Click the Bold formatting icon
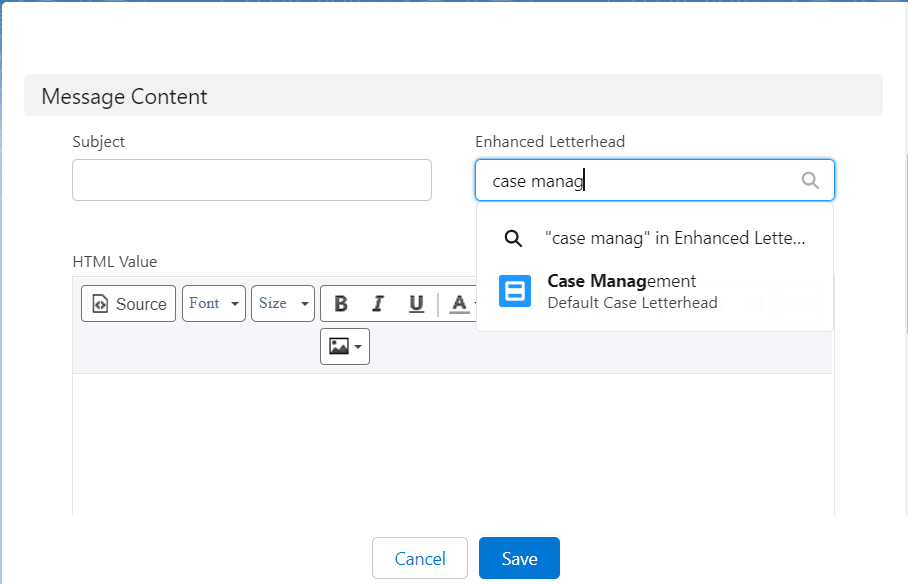908x584 pixels. coord(341,304)
